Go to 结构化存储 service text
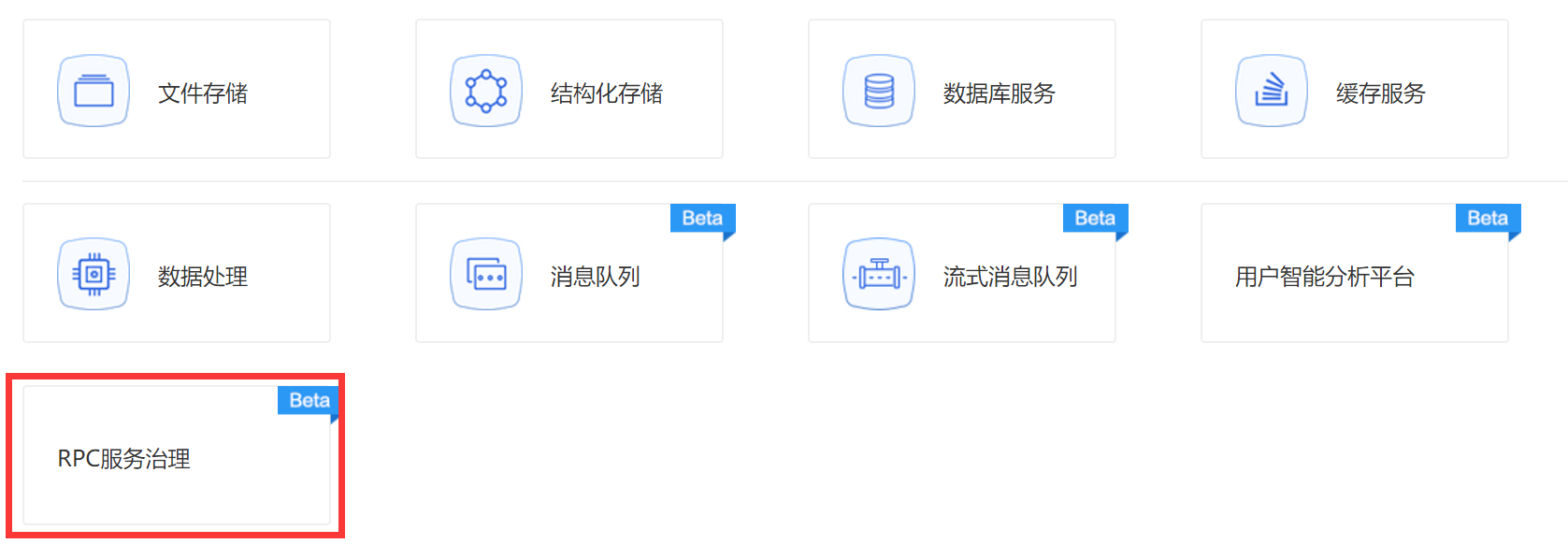 coord(607,93)
